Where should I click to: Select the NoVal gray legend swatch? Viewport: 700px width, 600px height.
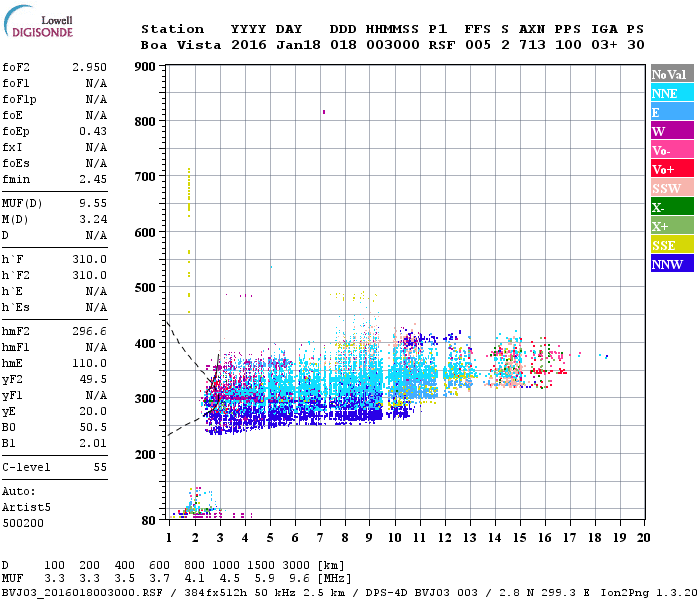click(672, 74)
